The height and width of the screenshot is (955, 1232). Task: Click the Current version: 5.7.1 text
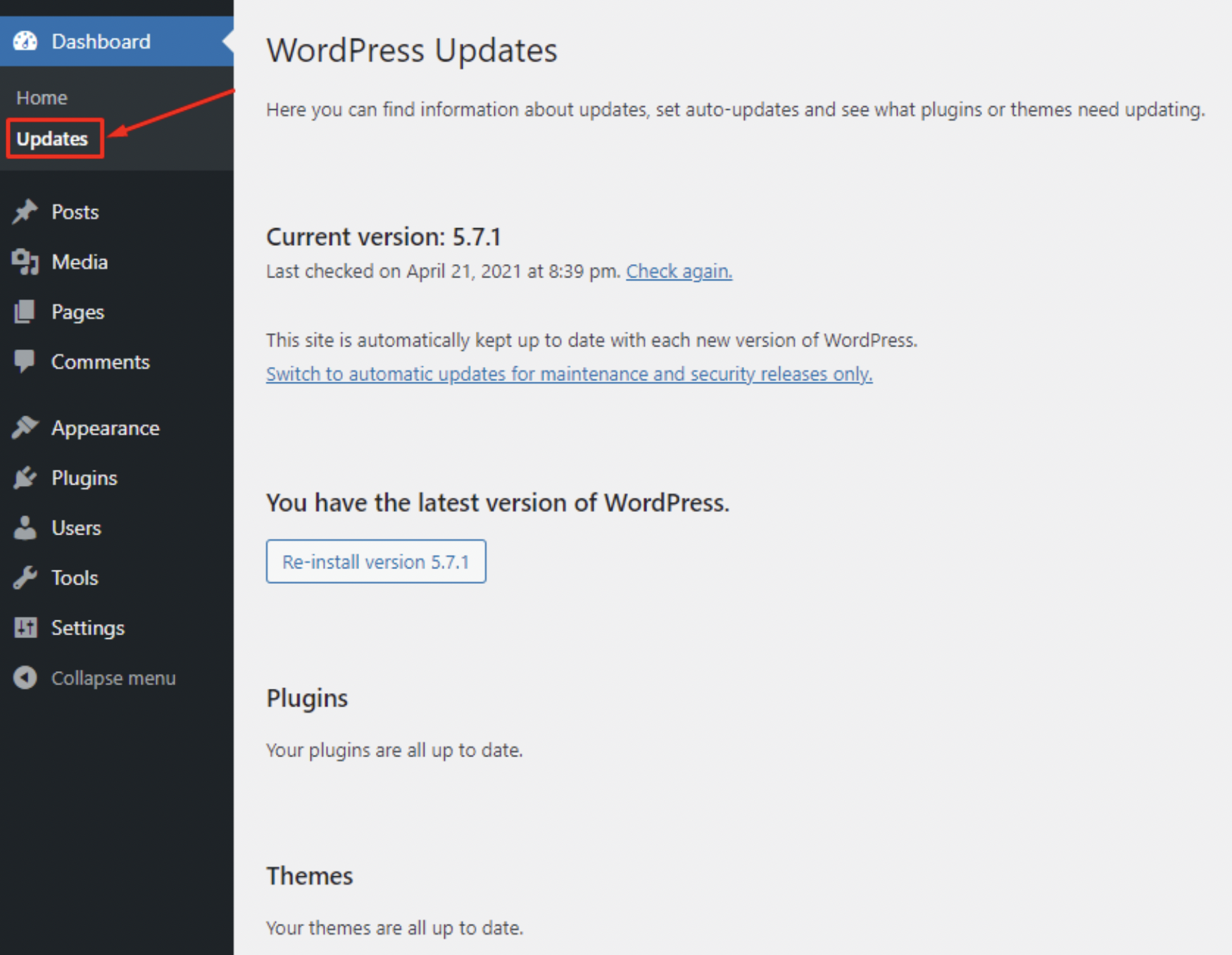tap(383, 237)
